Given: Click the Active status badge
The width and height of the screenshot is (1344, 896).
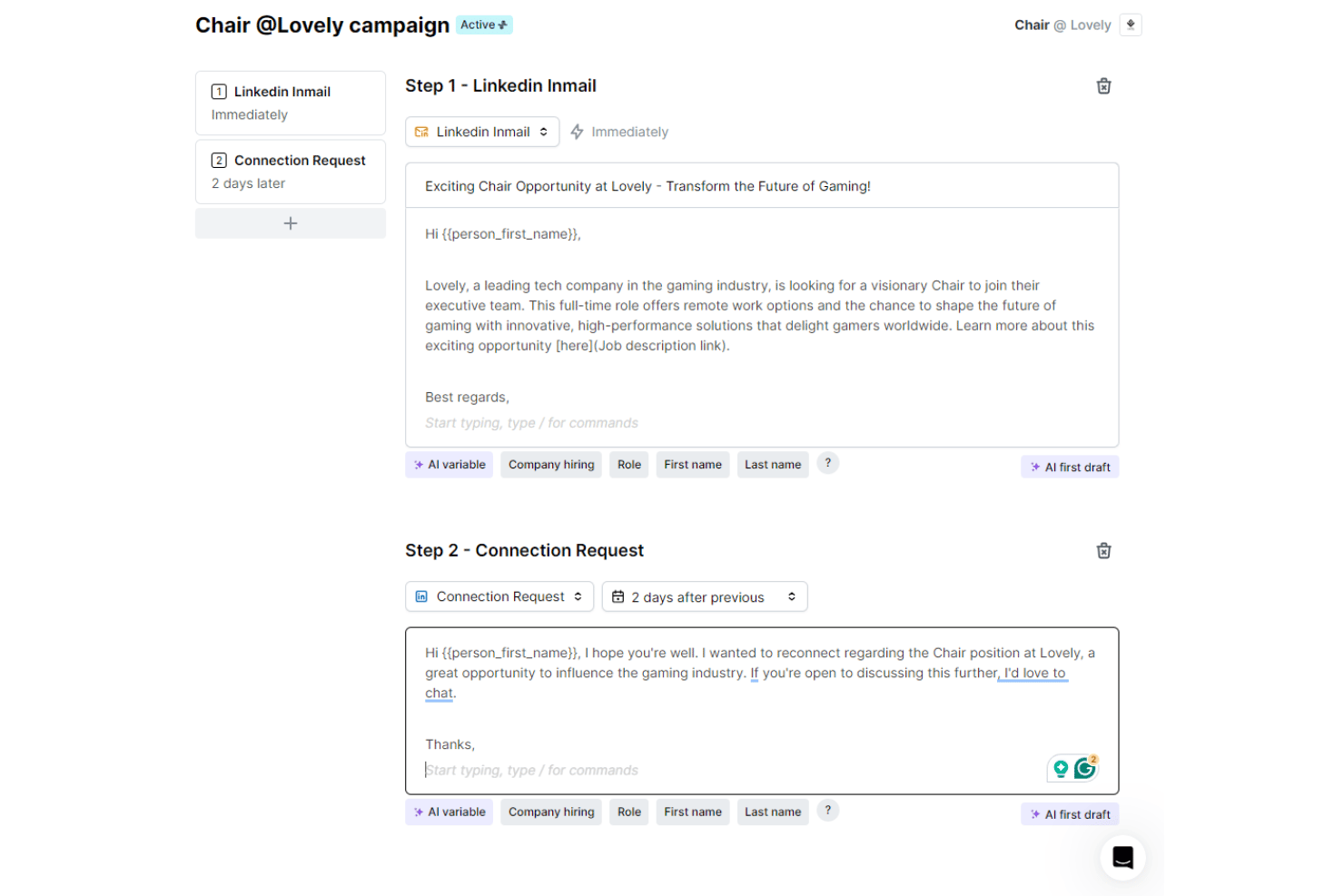Looking at the screenshot, I should [484, 25].
